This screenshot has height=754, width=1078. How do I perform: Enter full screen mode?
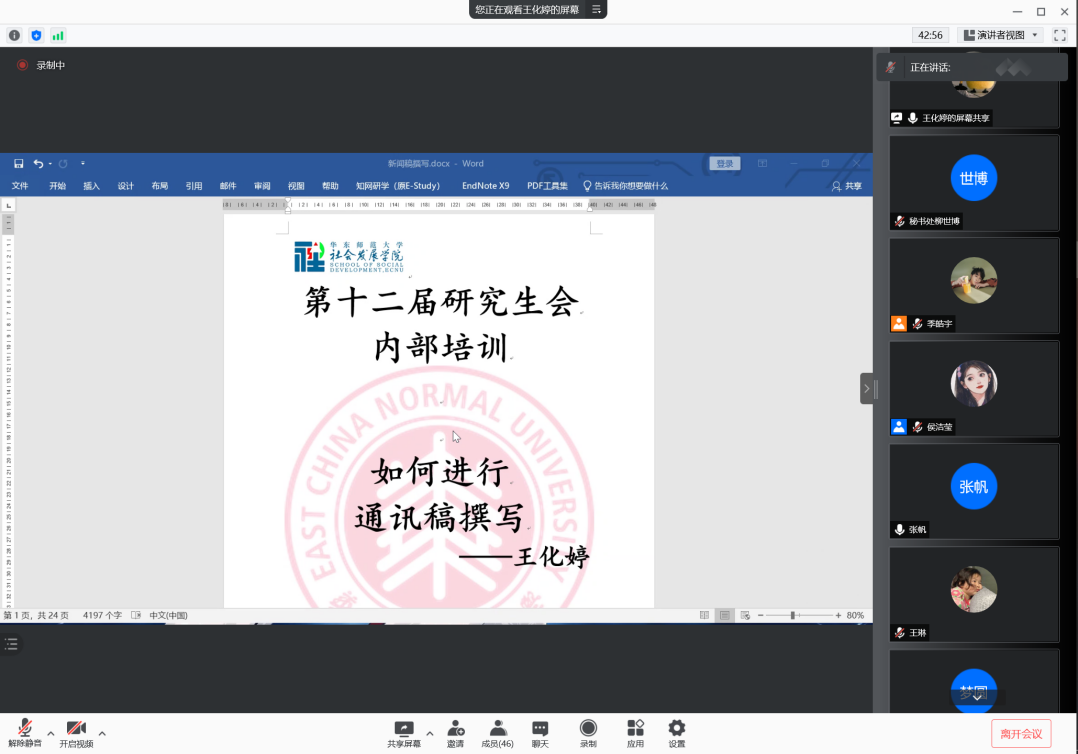click(1060, 35)
